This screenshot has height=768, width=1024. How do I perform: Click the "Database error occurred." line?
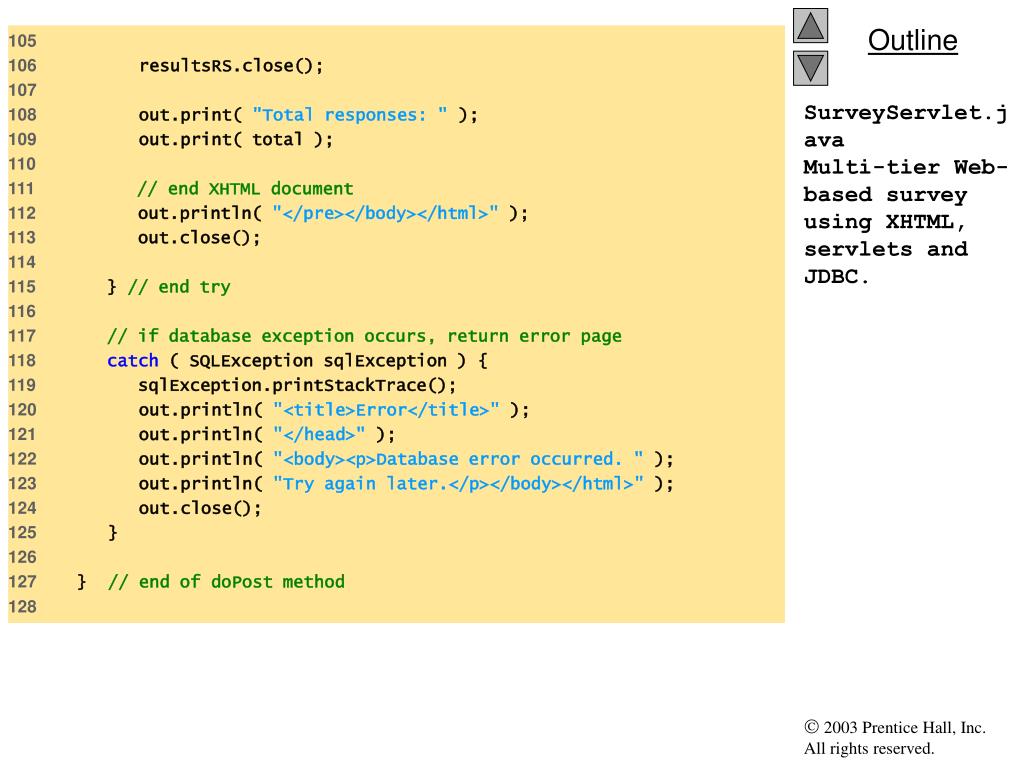[x=406, y=459]
